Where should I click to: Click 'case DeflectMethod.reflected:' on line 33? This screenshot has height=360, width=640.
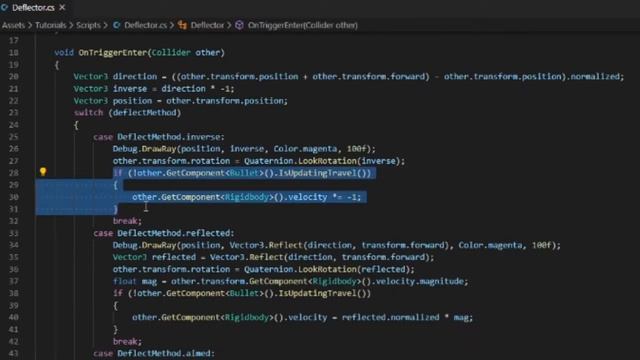(x=164, y=233)
